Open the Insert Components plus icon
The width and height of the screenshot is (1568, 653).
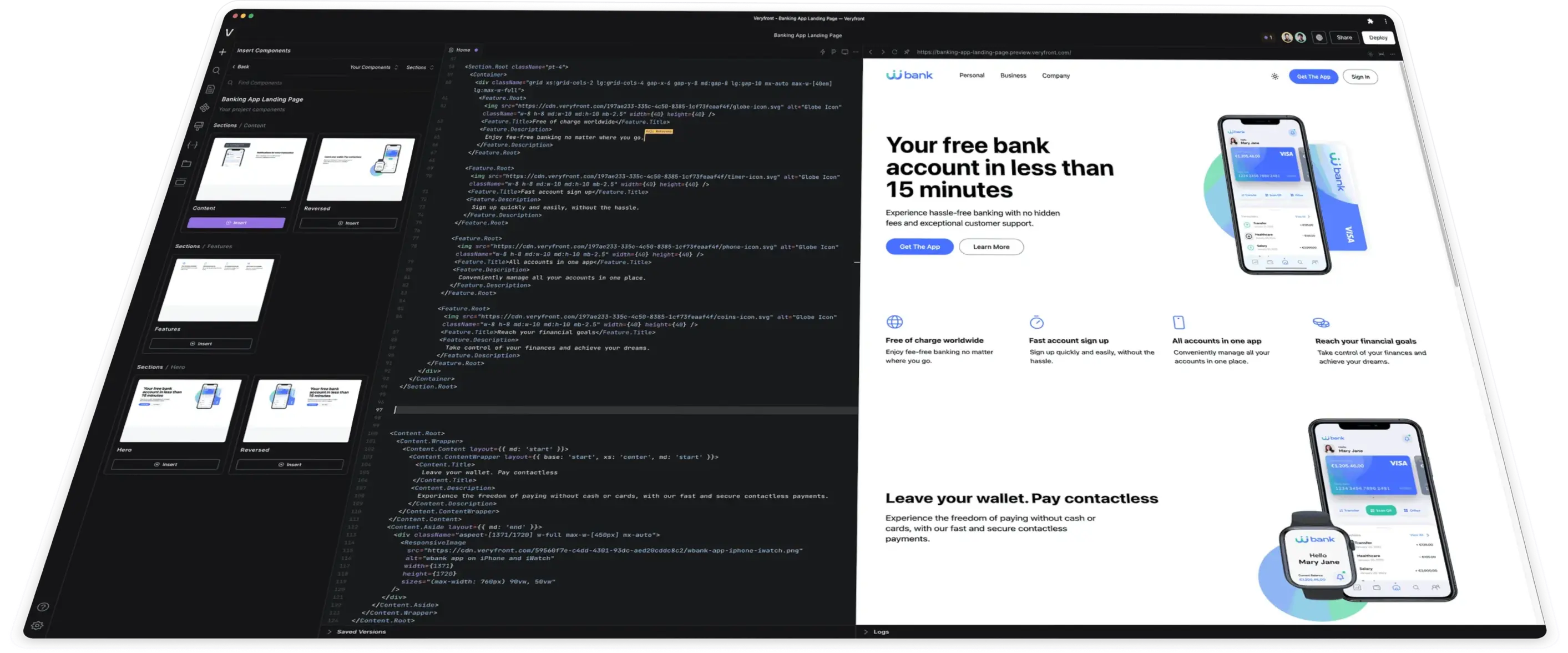click(223, 51)
